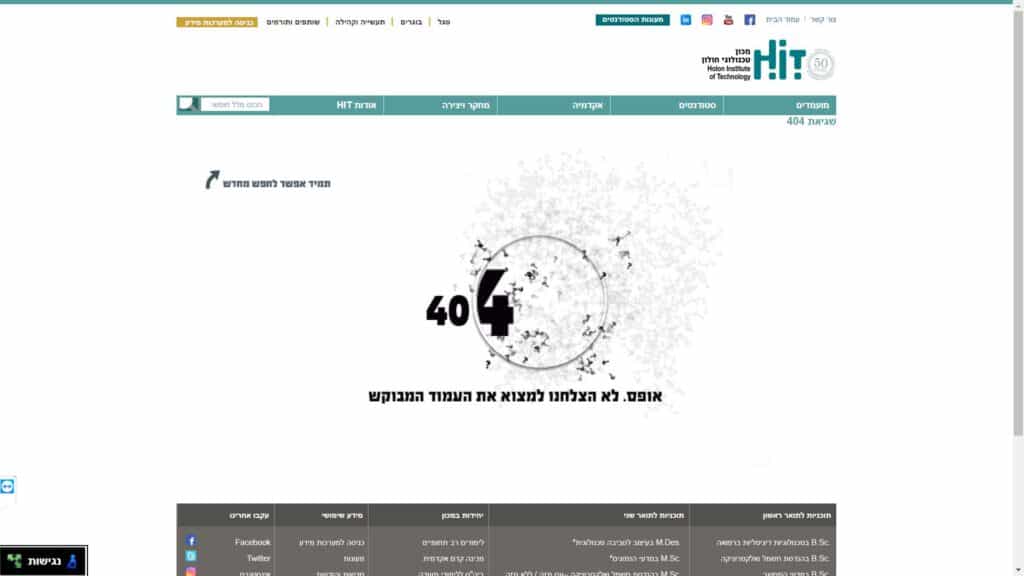
Task: Click the page vertical scrollbar thumb
Action: 1018,222
